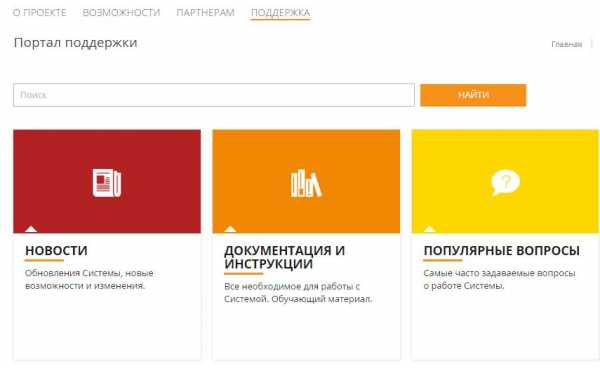Open the documentation books icon

pyautogui.click(x=306, y=183)
